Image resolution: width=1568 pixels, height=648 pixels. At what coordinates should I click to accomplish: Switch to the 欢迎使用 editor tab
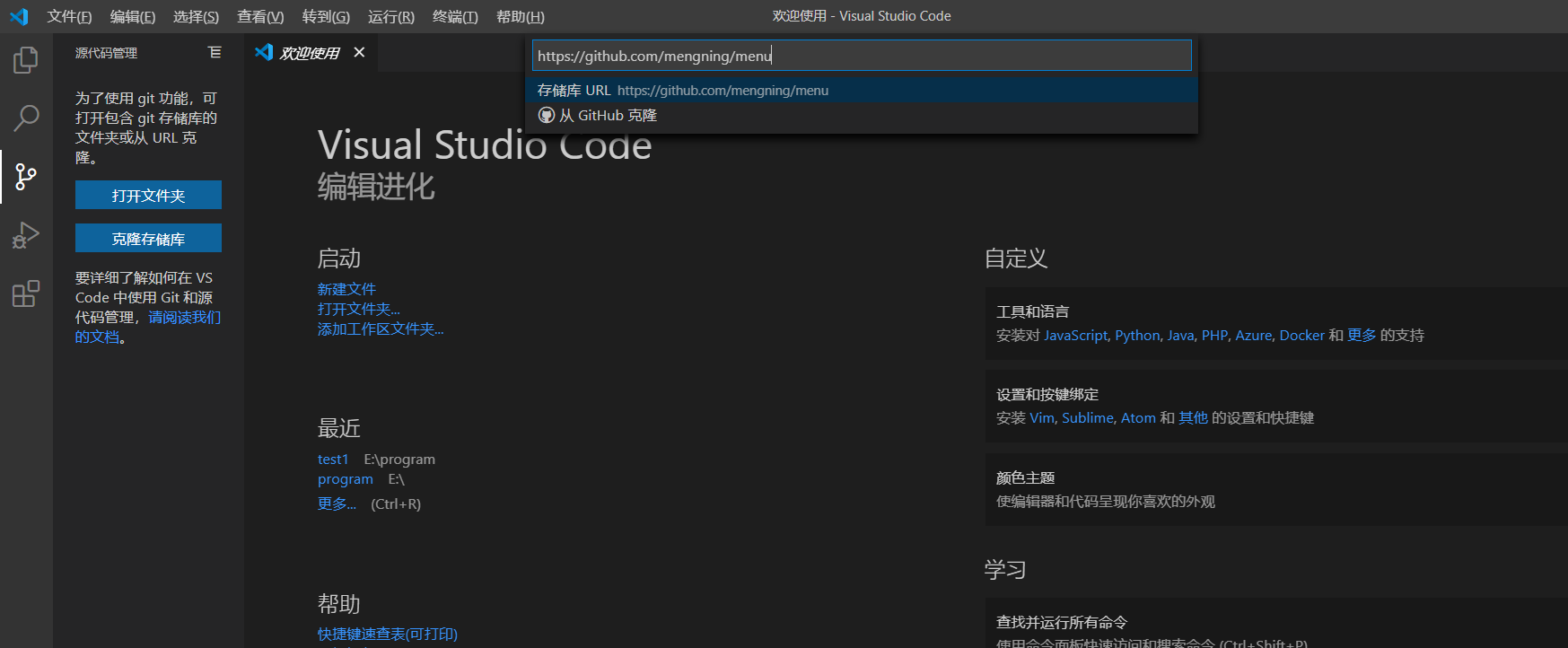click(x=310, y=53)
